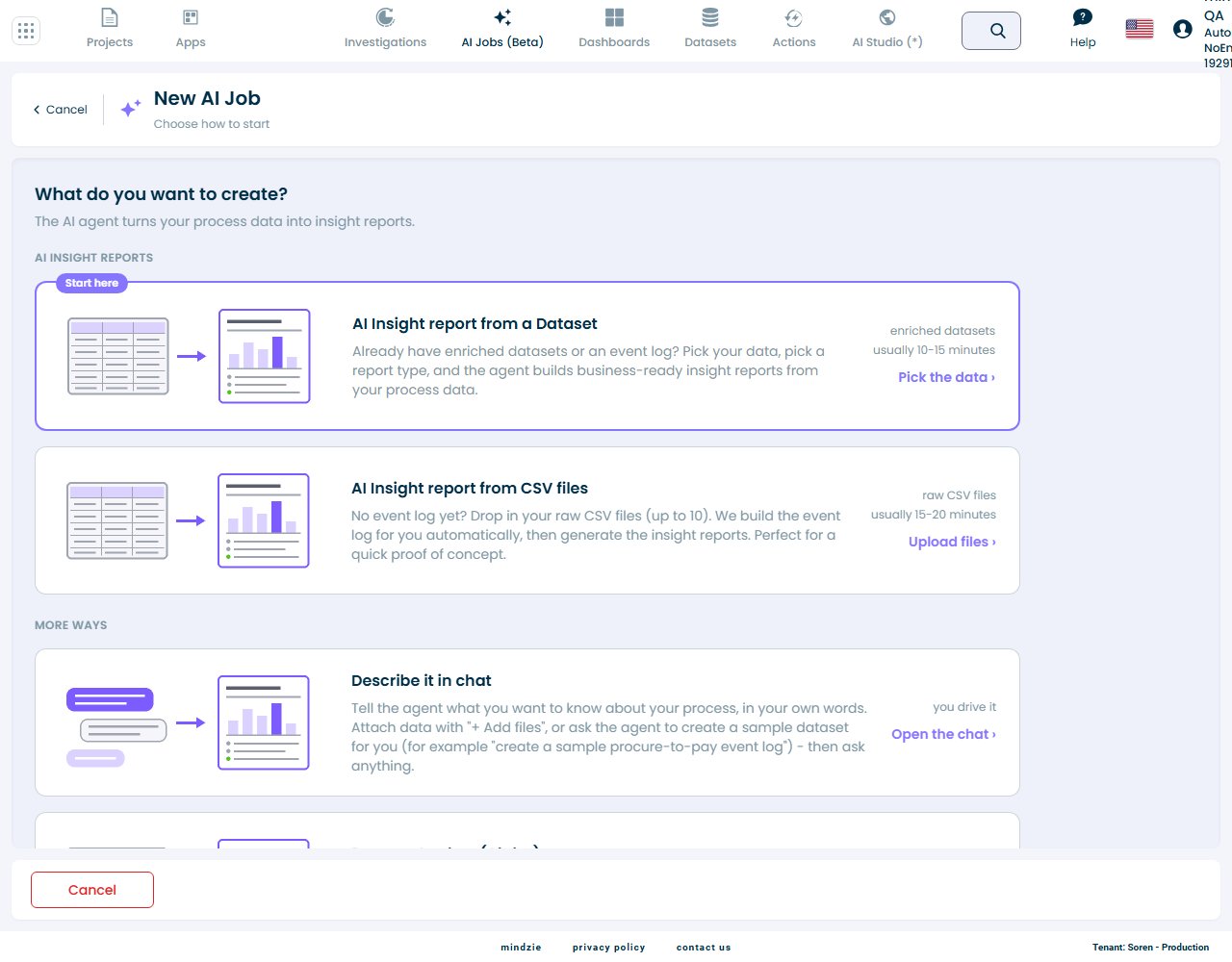Click the Pick the data link
Viewport: 1232px width, 962px height.
click(947, 377)
